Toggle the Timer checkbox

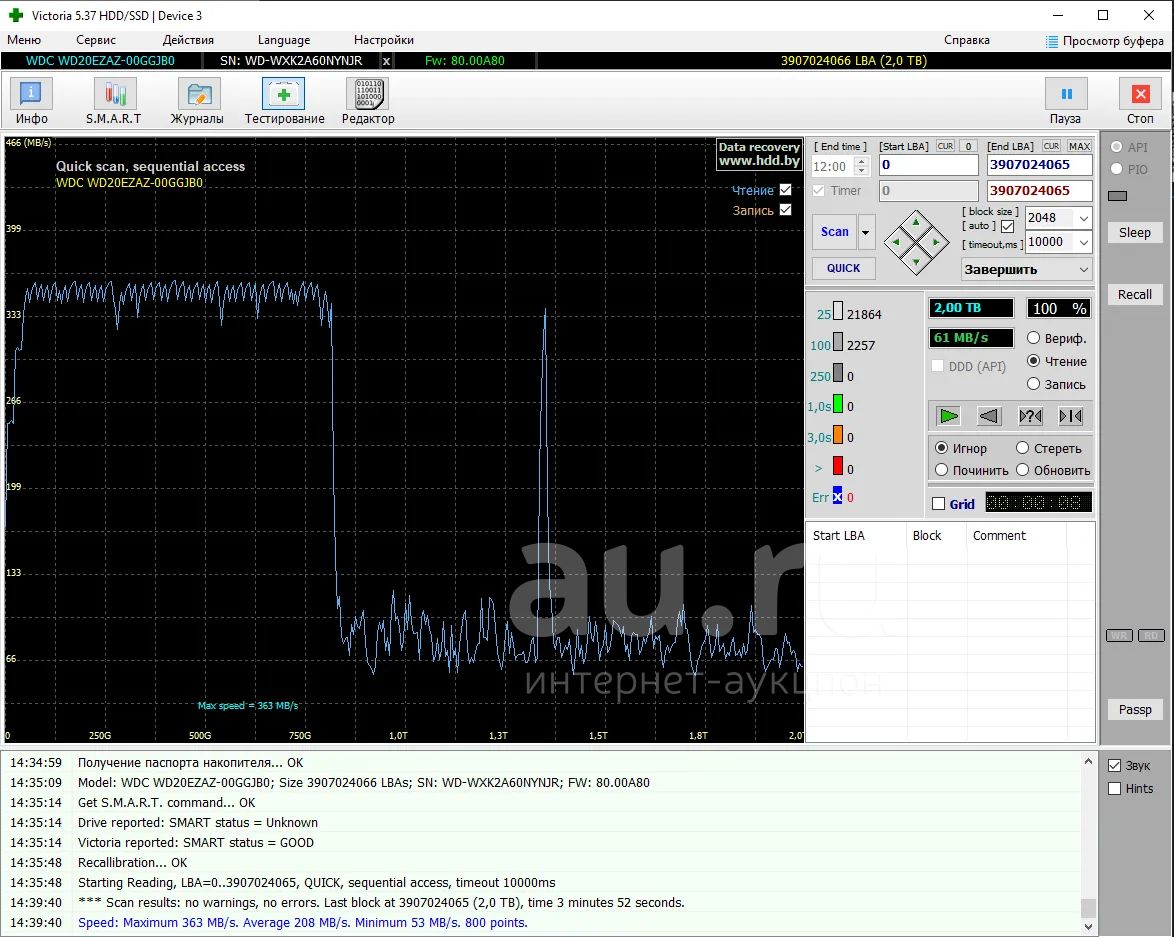point(818,190)
